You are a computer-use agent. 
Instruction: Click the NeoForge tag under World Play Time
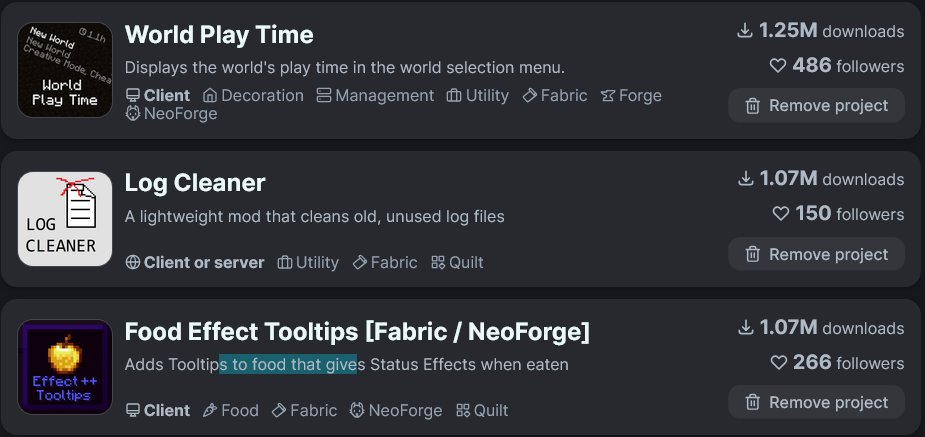(171, 114)
